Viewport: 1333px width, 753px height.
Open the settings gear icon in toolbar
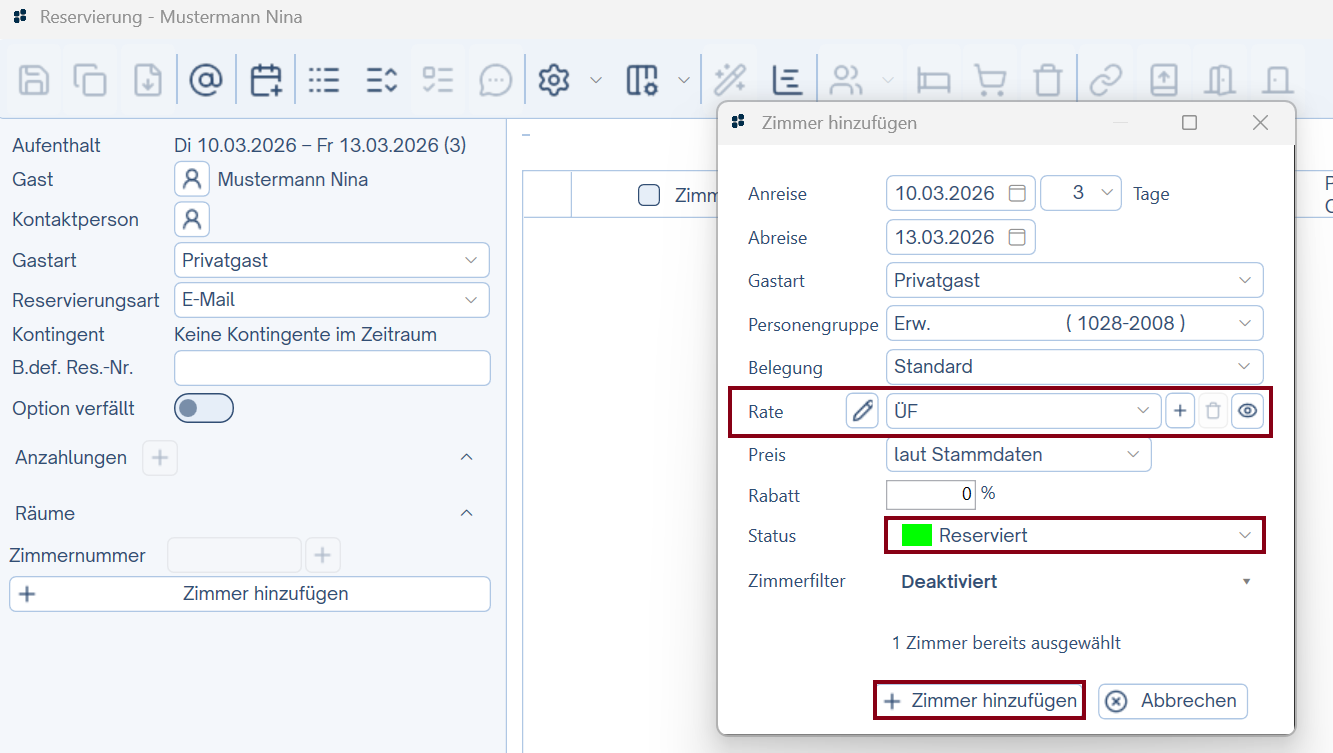pyautogui.click(x=553, y=80)
